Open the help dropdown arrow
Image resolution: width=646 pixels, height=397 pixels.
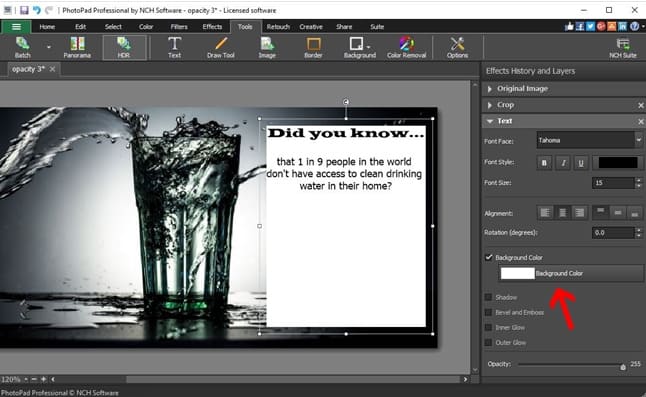pyautogui.click(x=643, y=27)
